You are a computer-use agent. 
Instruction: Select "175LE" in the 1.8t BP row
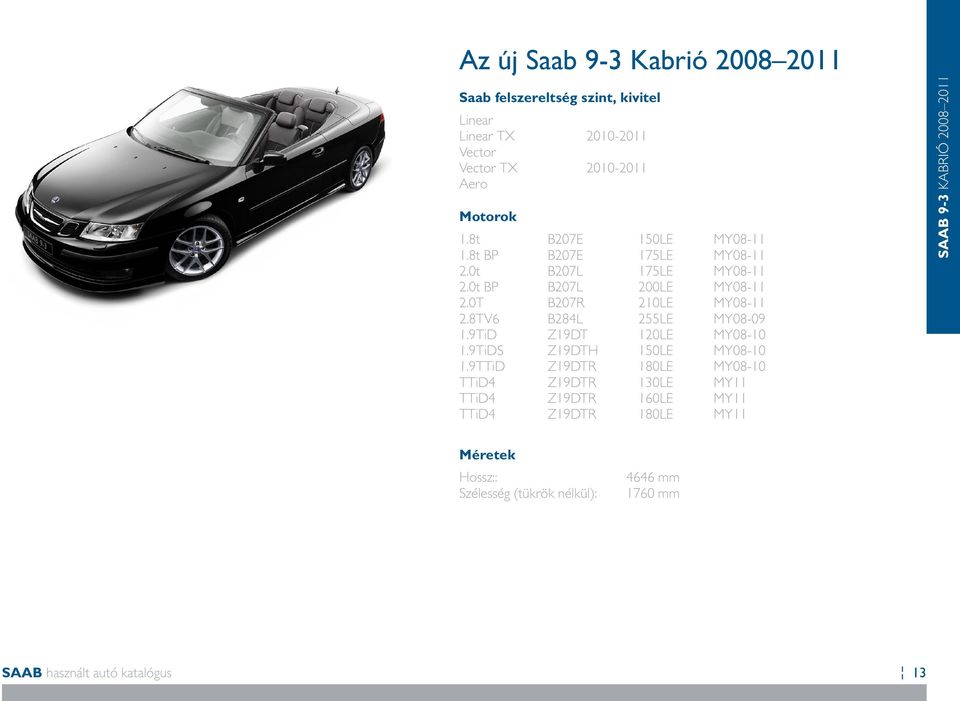point(655,255)
